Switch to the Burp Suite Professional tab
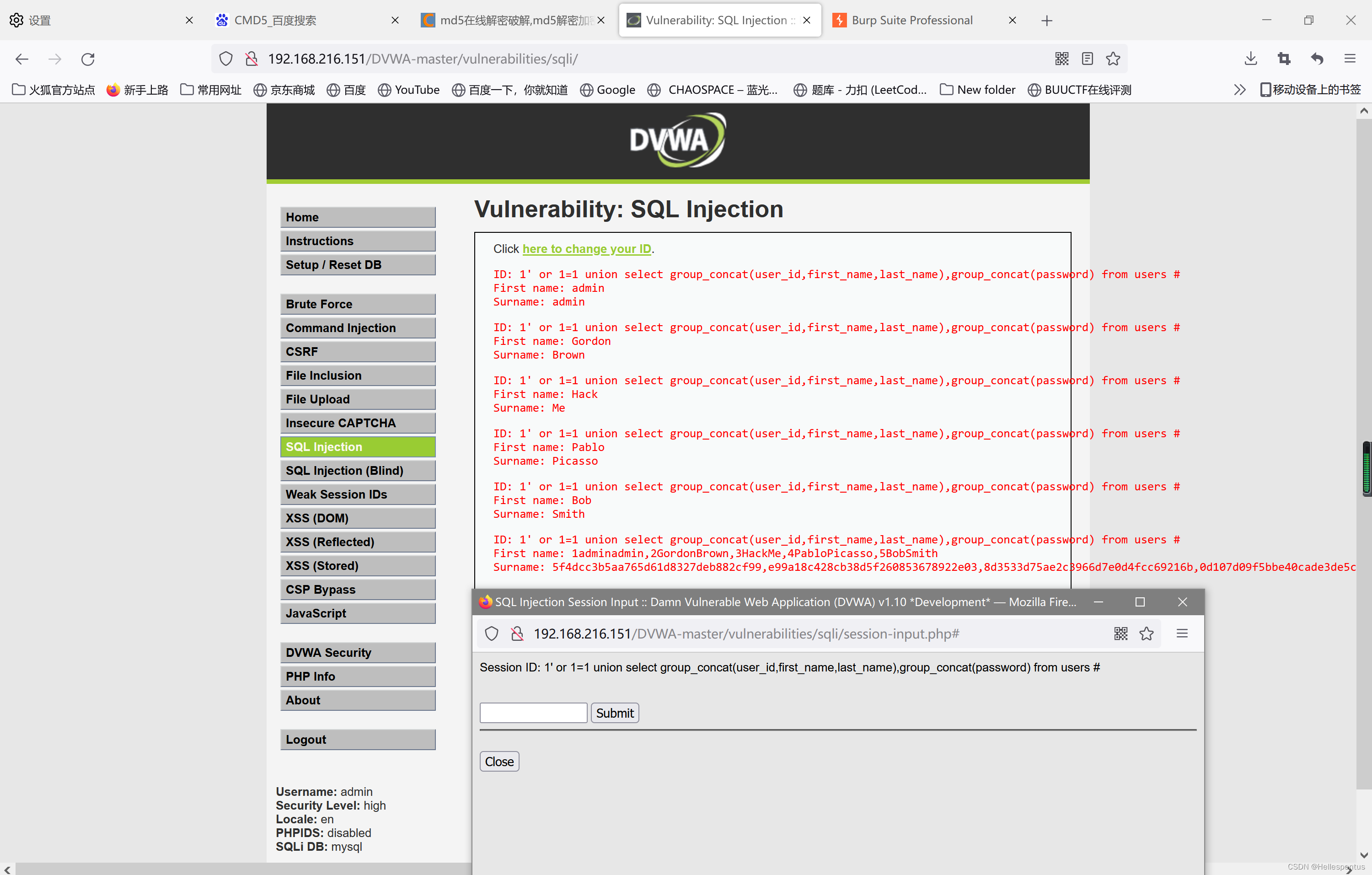This screenshot has height=875, width=1372. point(924,21)
